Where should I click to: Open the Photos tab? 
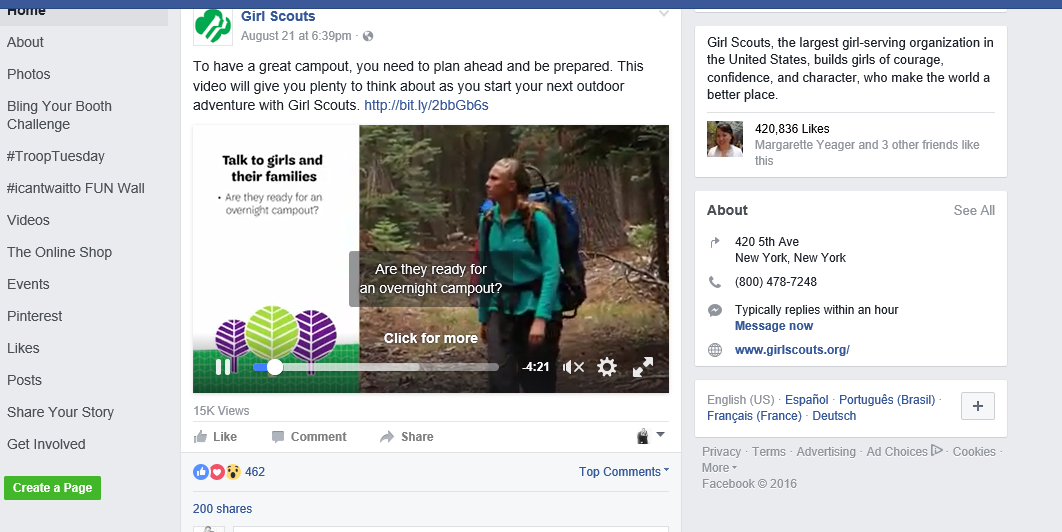click(28, 74)
